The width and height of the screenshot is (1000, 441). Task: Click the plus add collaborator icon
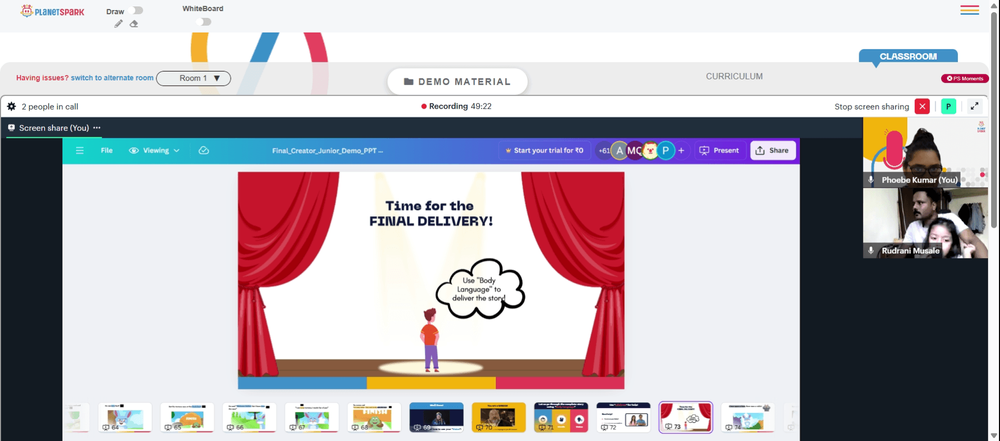[x=681, y=151]
